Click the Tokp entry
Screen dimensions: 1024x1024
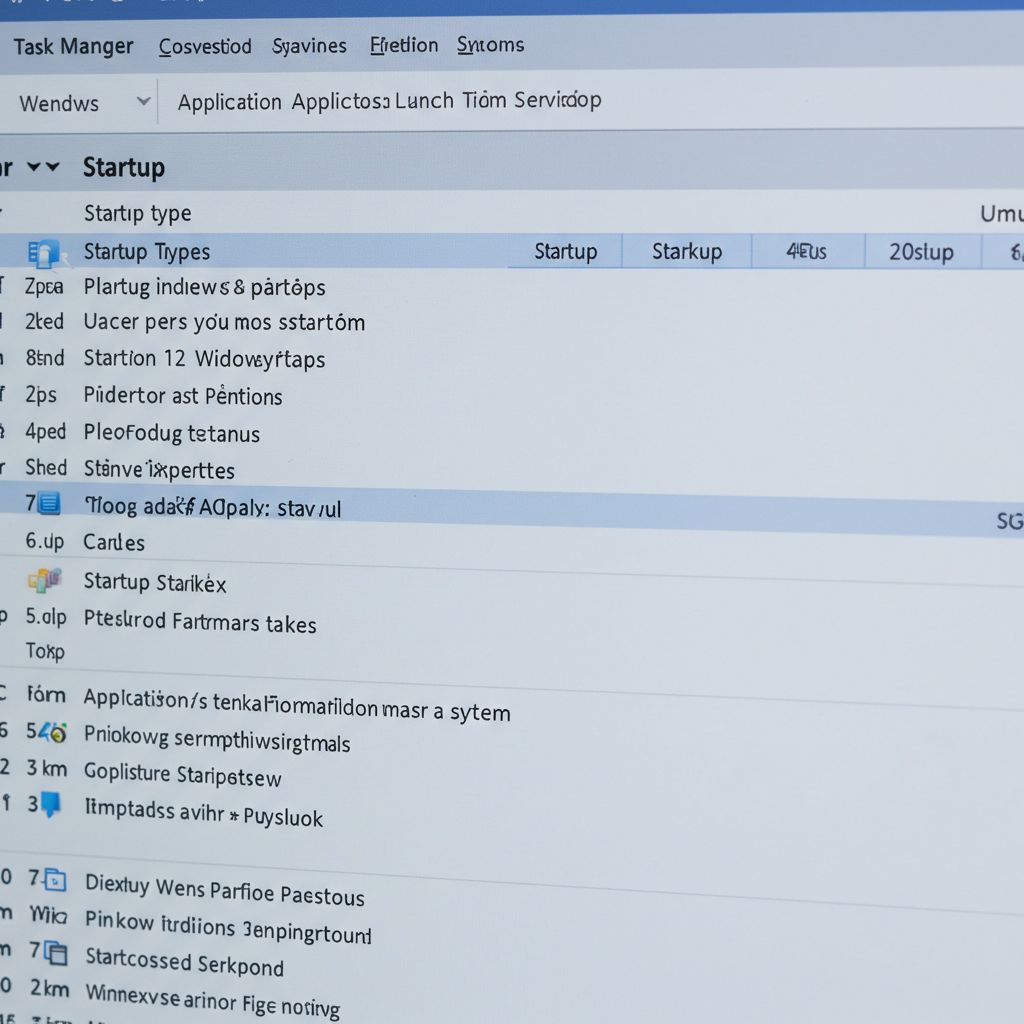pyautogui.click(x=45, y=651)
